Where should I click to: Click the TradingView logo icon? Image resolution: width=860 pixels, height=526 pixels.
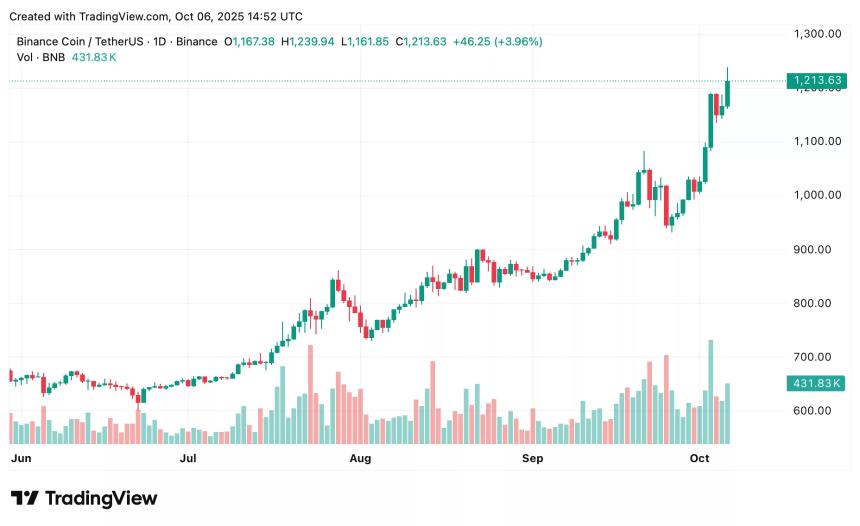coord(24,498)
